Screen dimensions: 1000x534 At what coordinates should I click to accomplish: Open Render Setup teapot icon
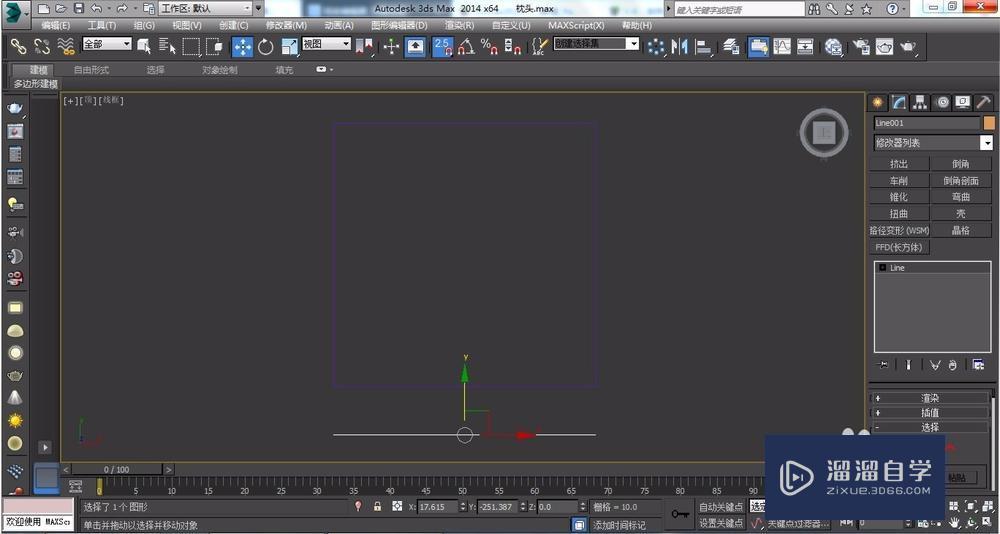[861, 46]
